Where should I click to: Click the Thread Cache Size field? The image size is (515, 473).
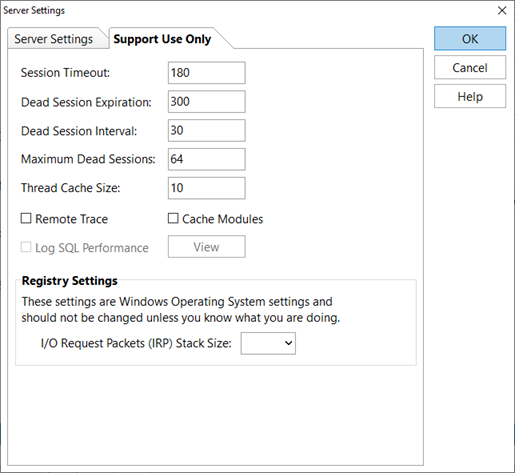click(207, 188)
